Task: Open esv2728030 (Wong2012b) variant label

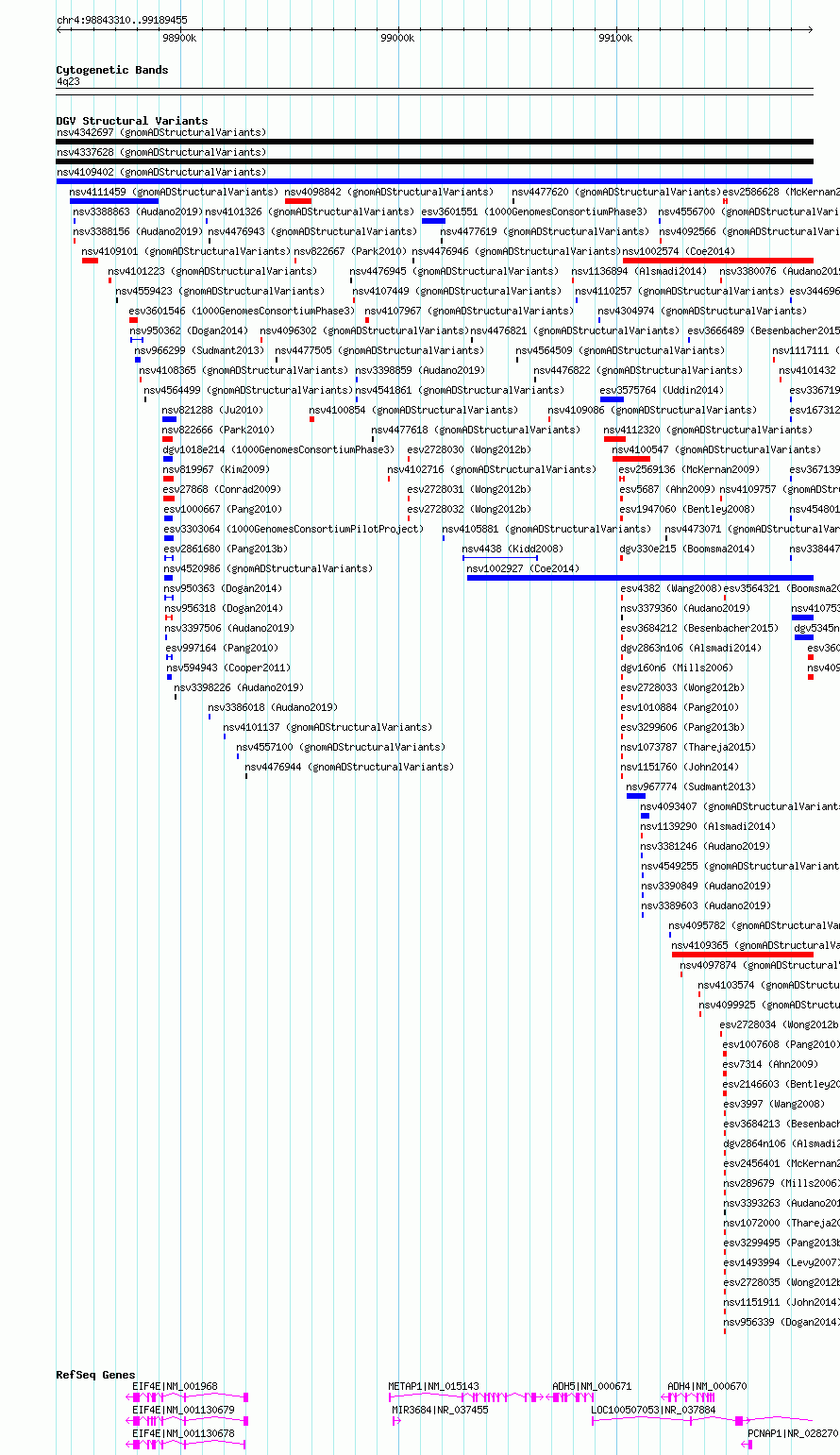Action: [x=469, y=449]
